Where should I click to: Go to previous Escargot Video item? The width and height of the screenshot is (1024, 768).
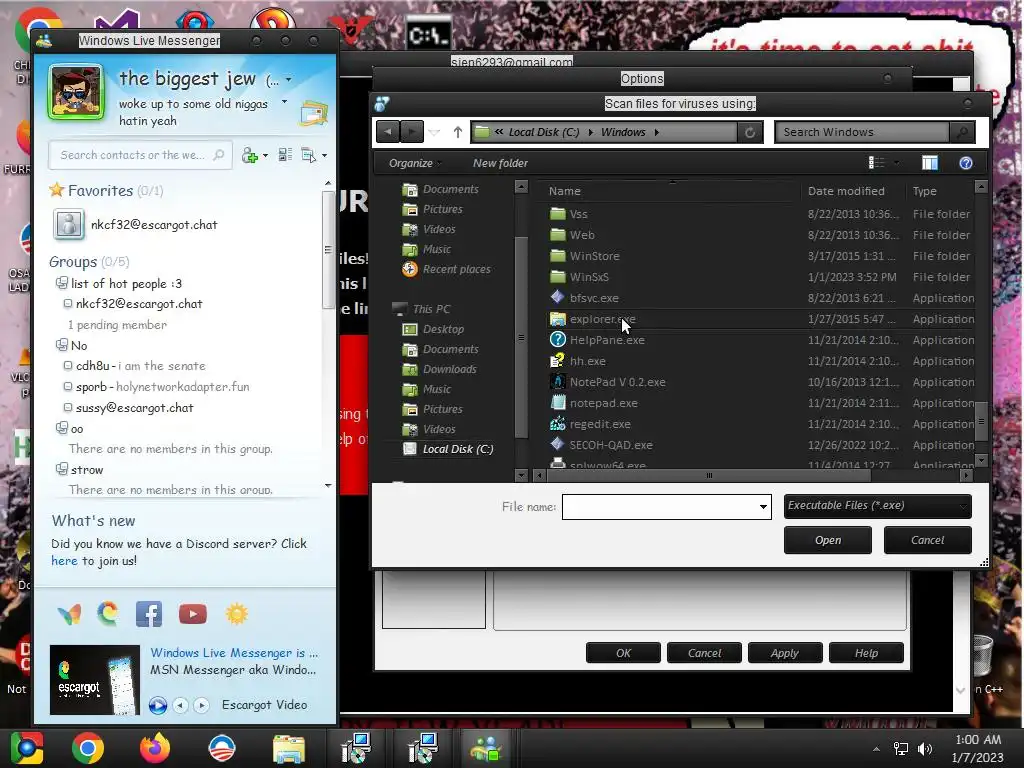pyautogui.click(x=181, y=705)
